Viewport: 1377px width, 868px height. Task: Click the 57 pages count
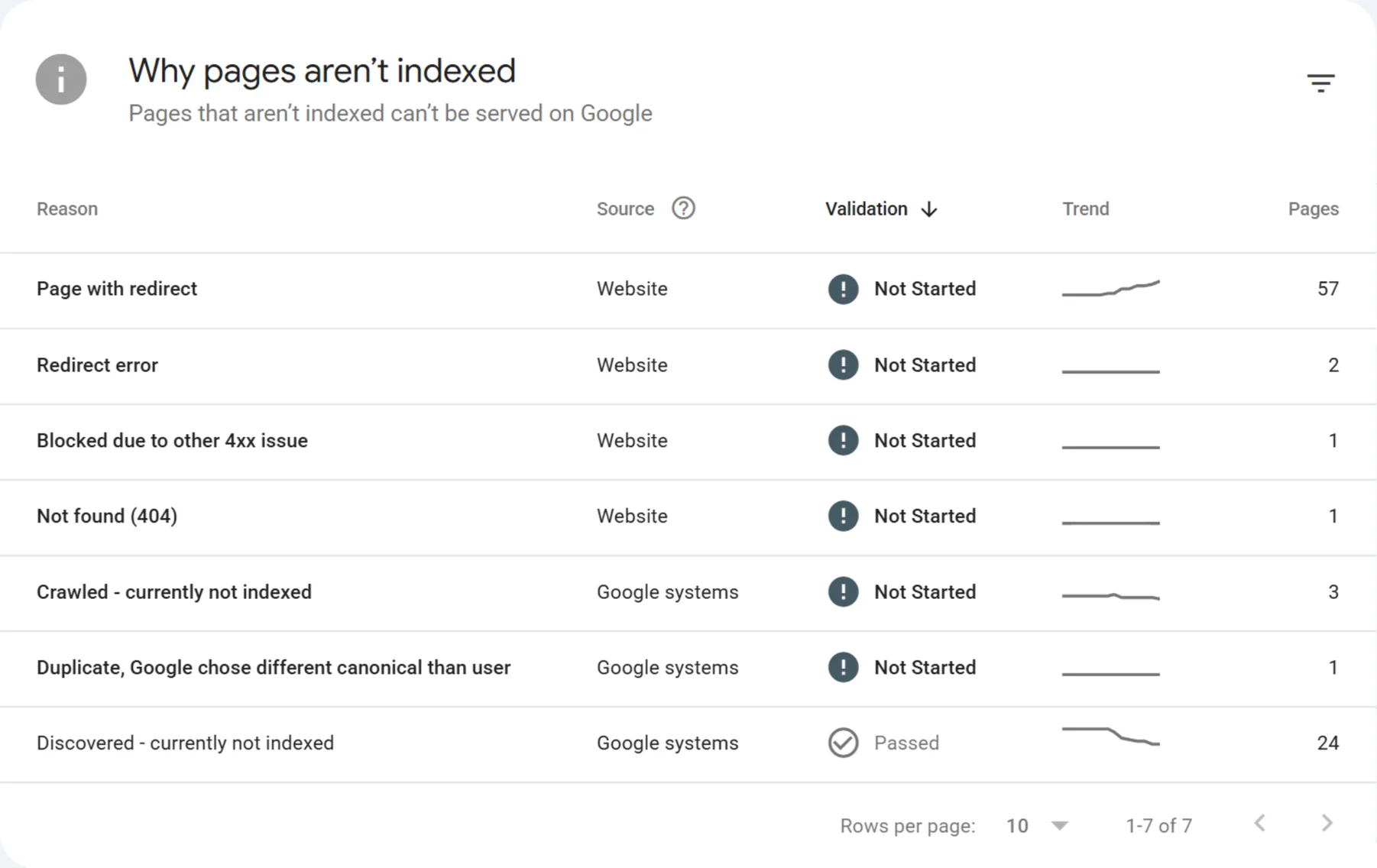click(1327, 289)
